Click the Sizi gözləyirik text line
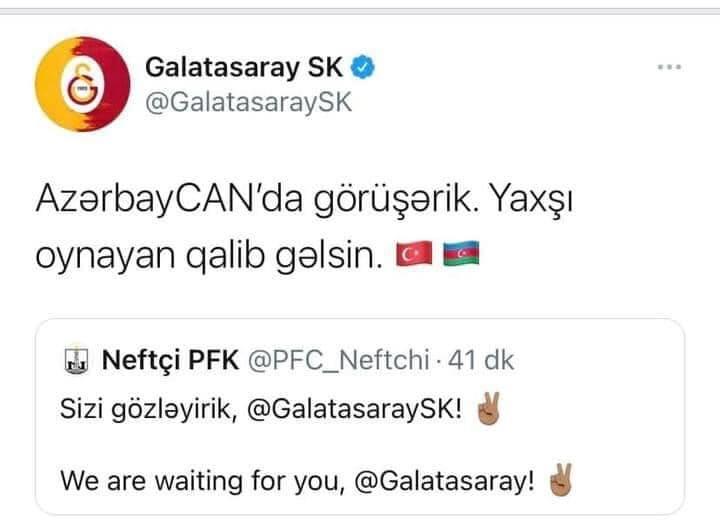 coord(149,408)
